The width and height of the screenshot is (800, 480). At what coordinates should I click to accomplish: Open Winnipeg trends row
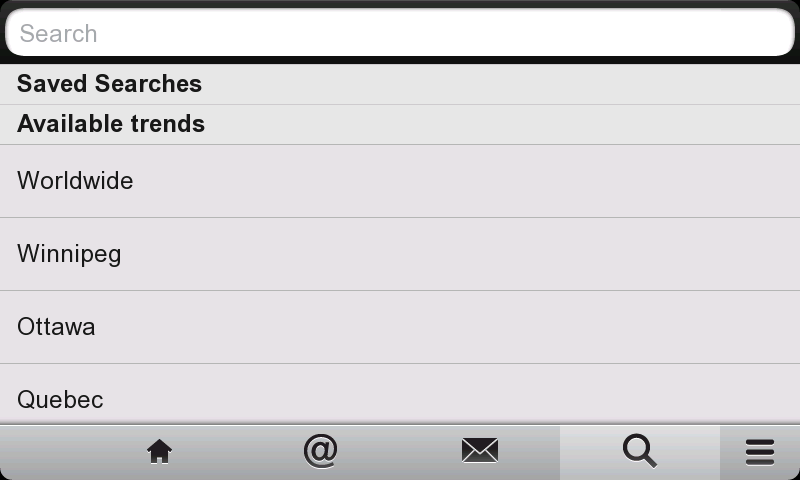click(x=400, y=254)
